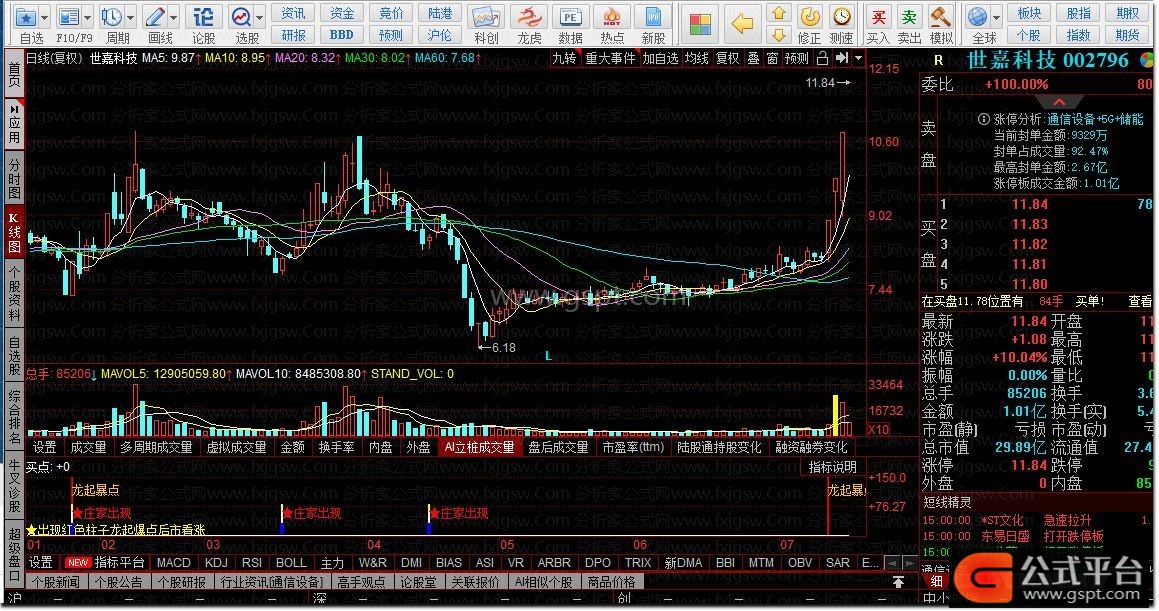Screen dimensions: 1159x611
Task: Toggle the padlock lock icon in chart header
Action: (822, 58)
